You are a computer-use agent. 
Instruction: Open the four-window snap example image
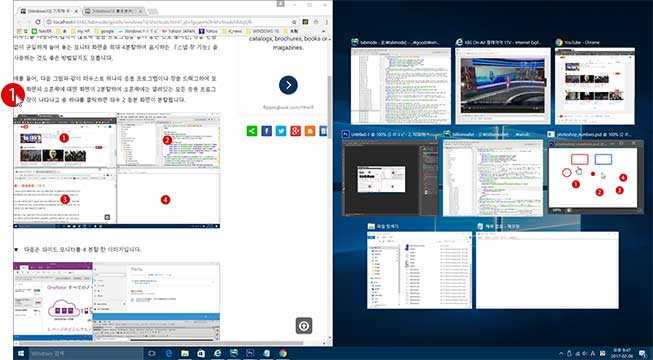pos(117,170)
